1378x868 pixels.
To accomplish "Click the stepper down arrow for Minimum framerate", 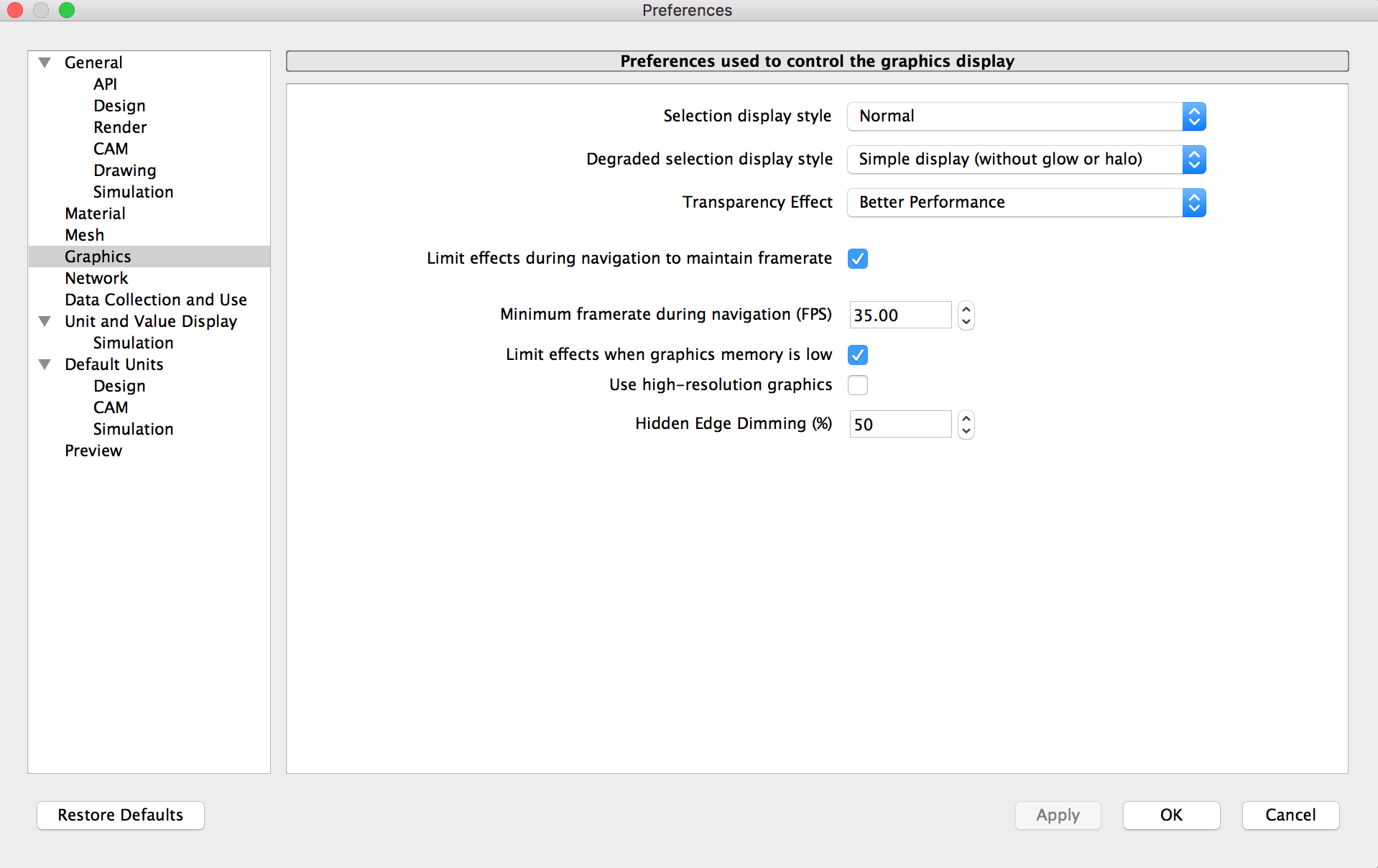I will 966,322.
